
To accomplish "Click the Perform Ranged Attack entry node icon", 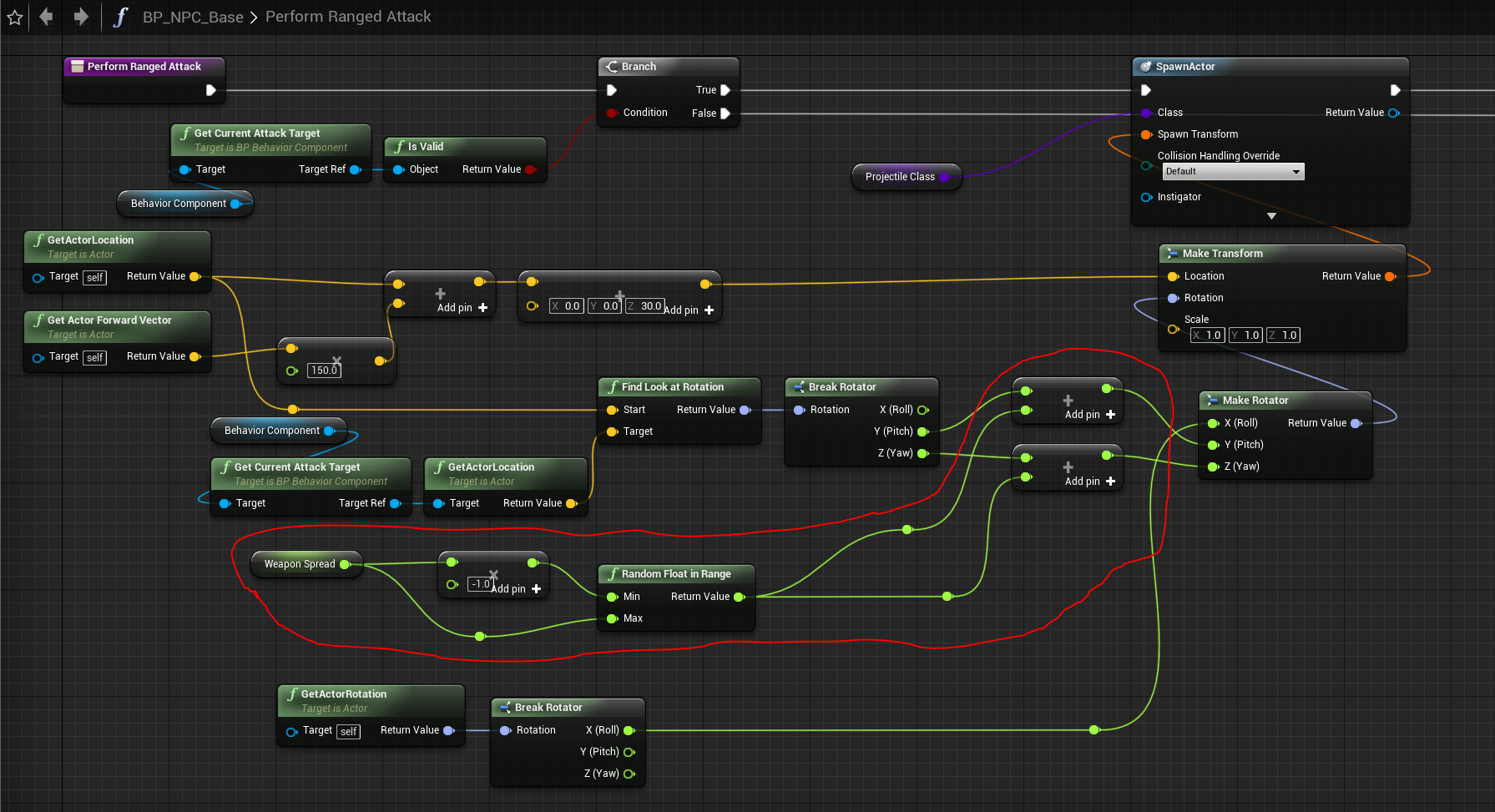I will click(x=78, y=67).
